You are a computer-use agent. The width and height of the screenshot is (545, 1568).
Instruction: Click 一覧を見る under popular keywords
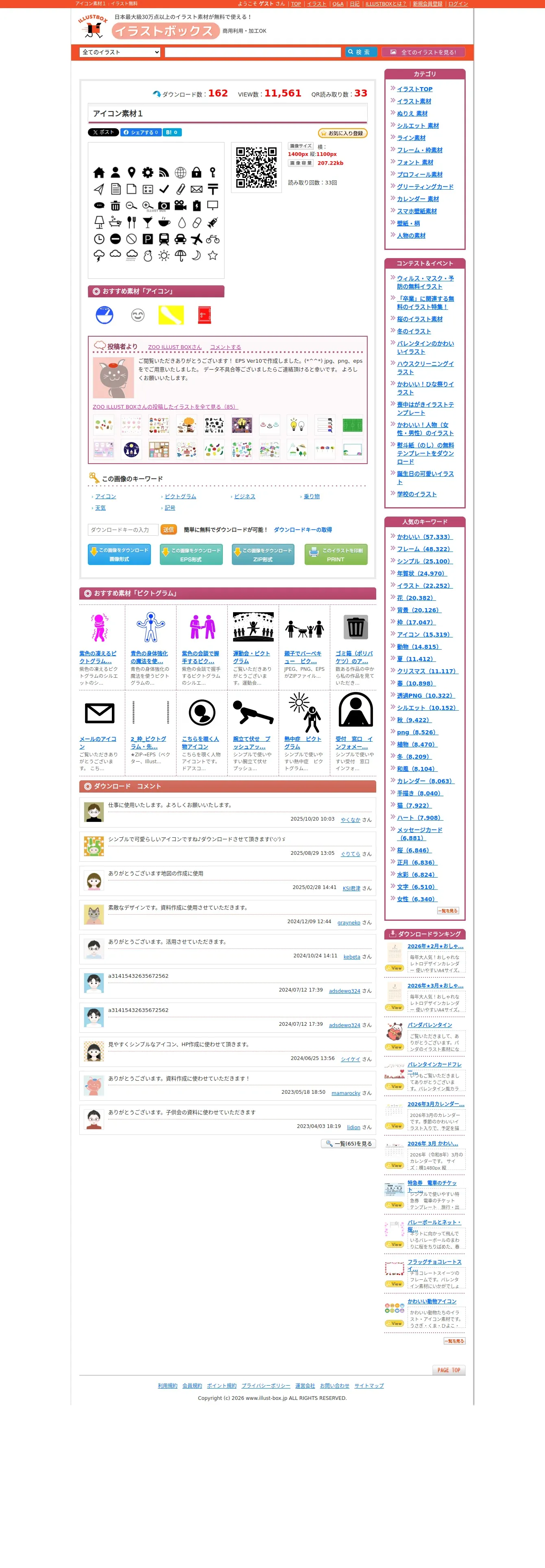(448, 911)
